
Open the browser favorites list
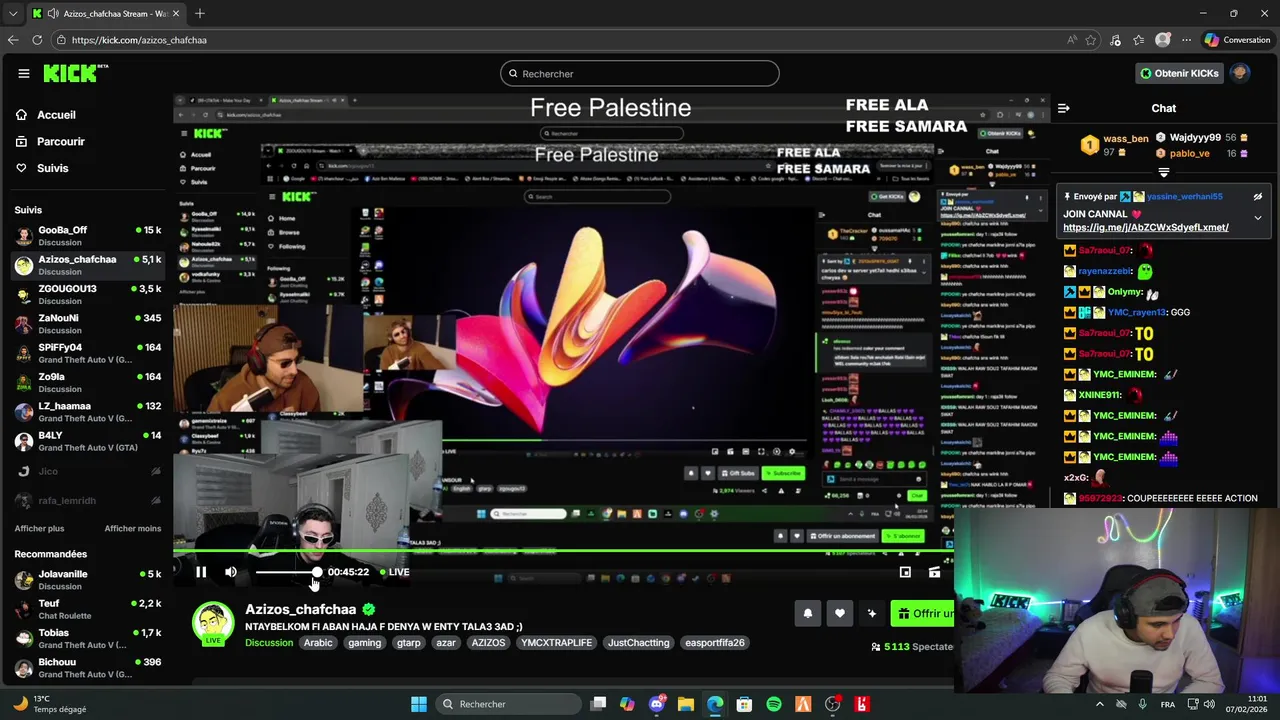pos(1139,40)
